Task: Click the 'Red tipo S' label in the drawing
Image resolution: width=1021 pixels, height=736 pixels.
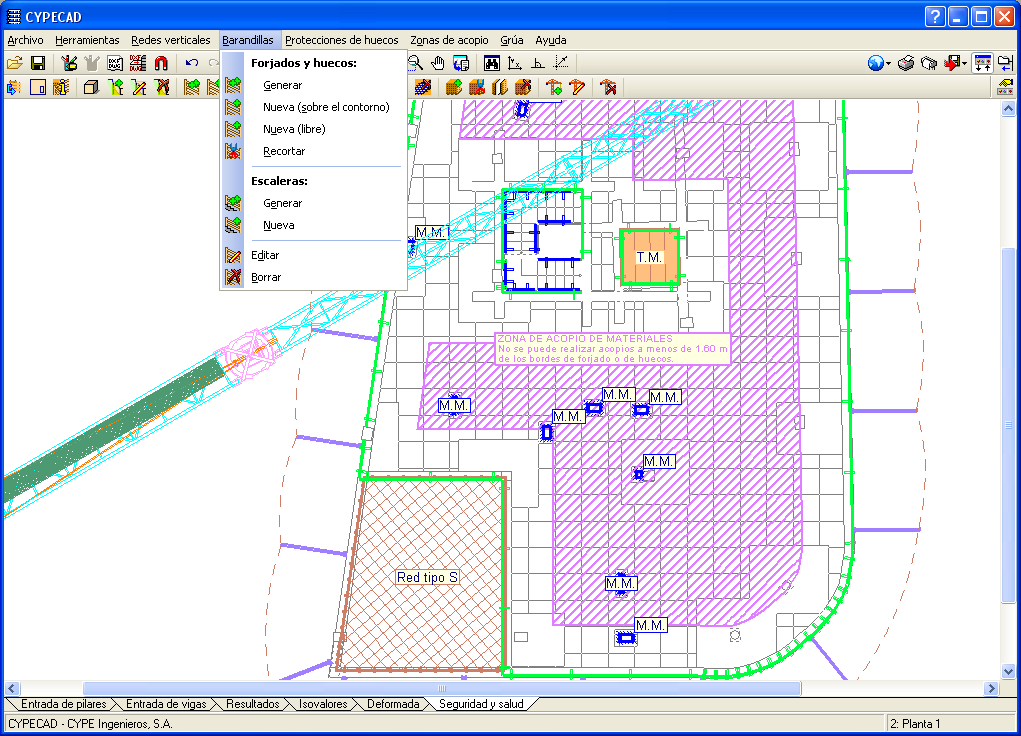Action: pos(427,577)
